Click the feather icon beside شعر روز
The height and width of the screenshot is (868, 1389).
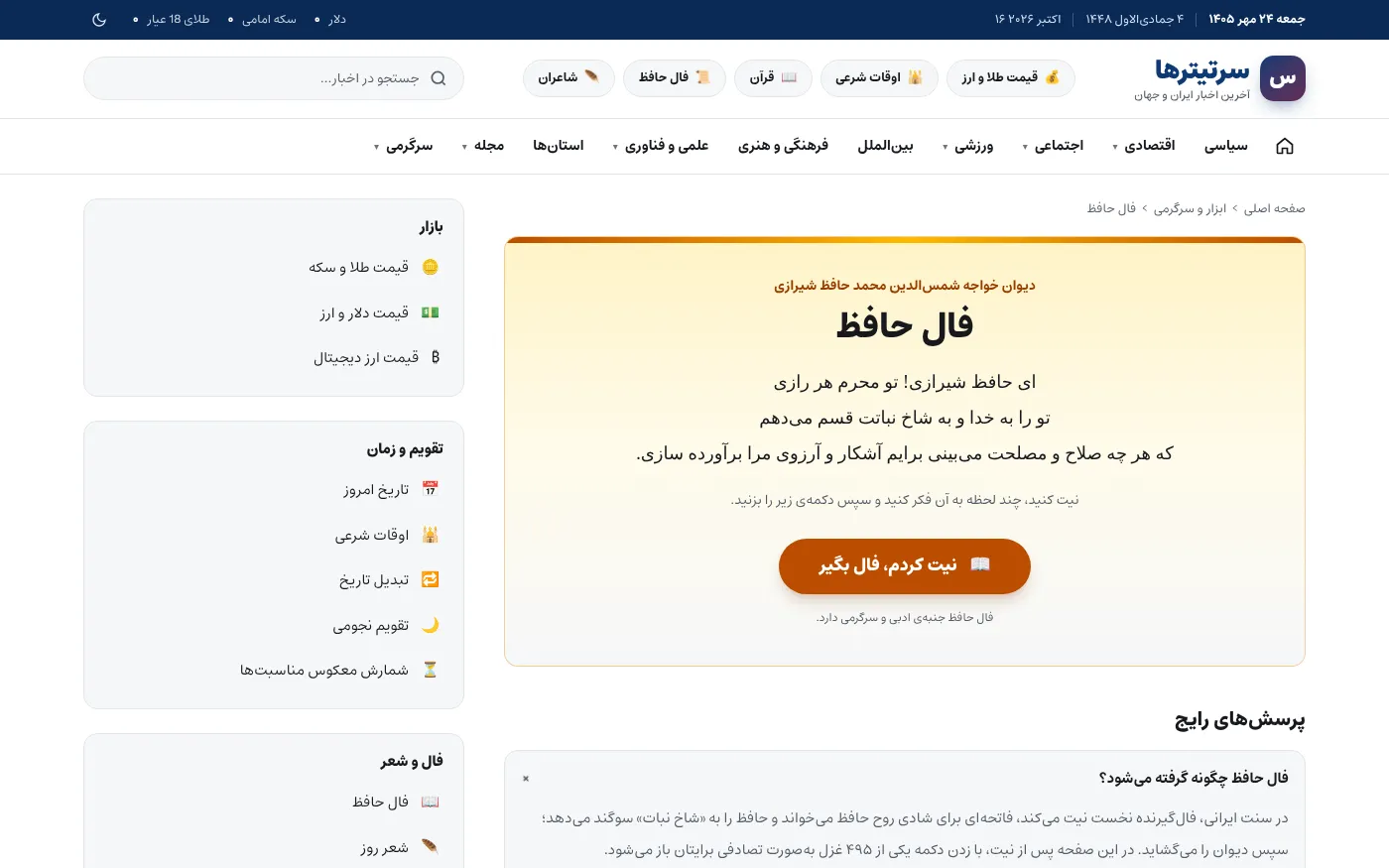pos(430,847)
